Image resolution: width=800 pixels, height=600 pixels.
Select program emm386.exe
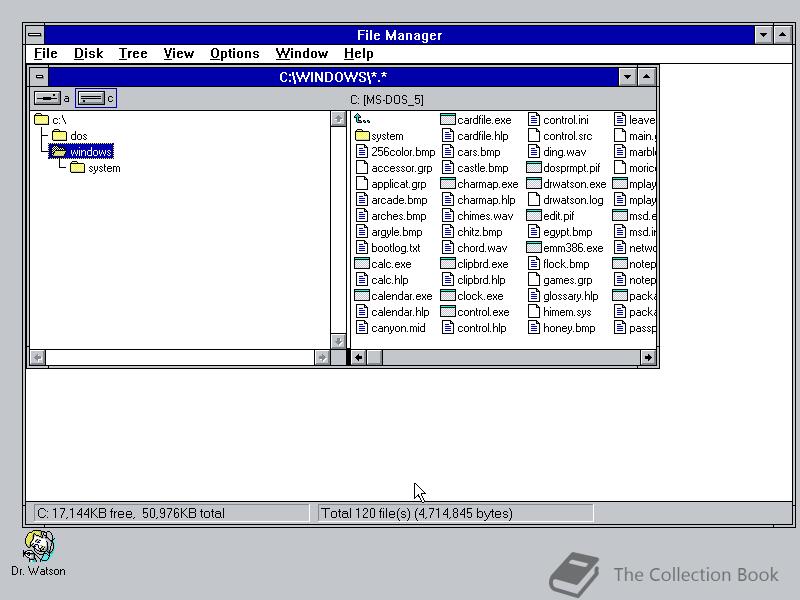[x=565, y=247]
